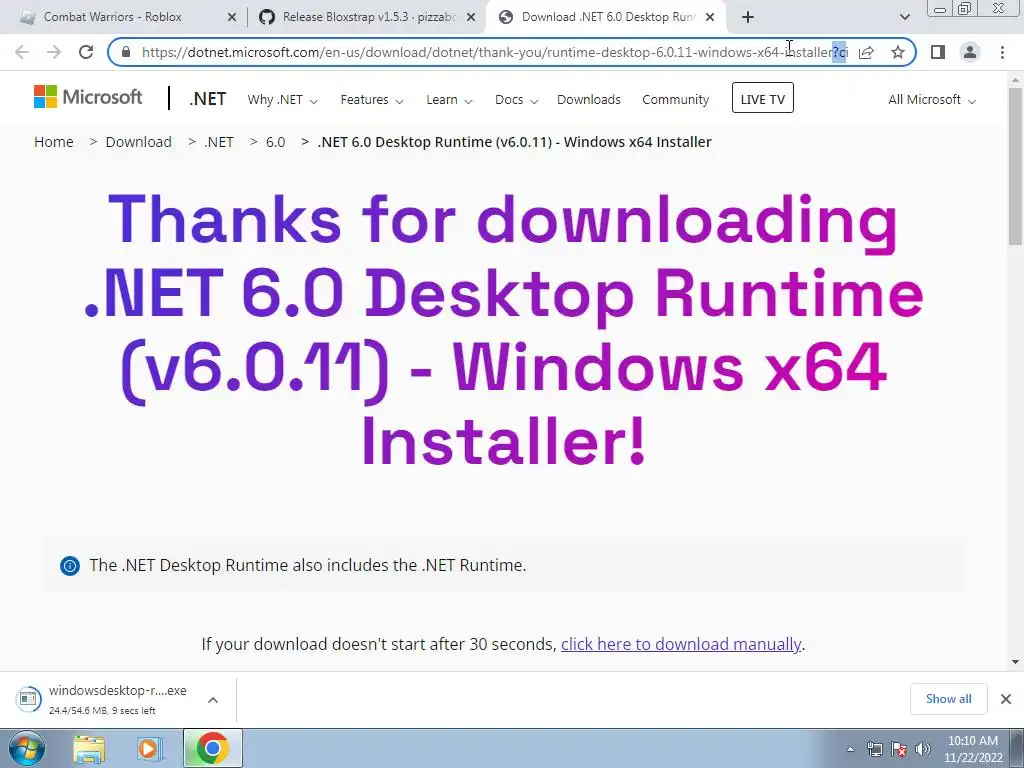Reload the current page
1024x768 pixels.
(86, 52)
